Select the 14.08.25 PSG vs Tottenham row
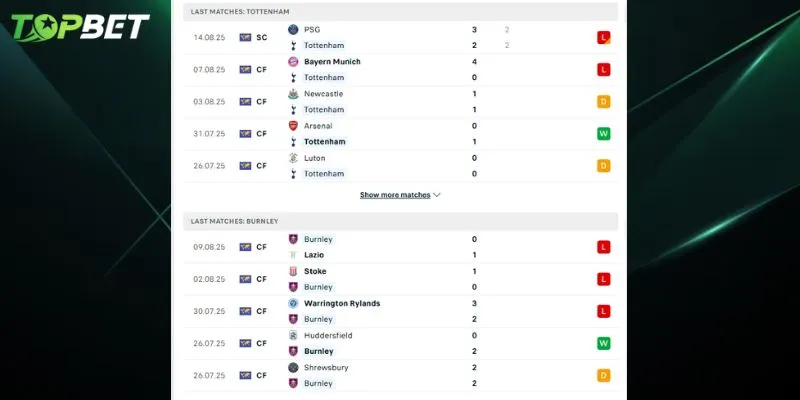Image resolution: width=800 pixels, height=400 pixels. tap(400, 38)
